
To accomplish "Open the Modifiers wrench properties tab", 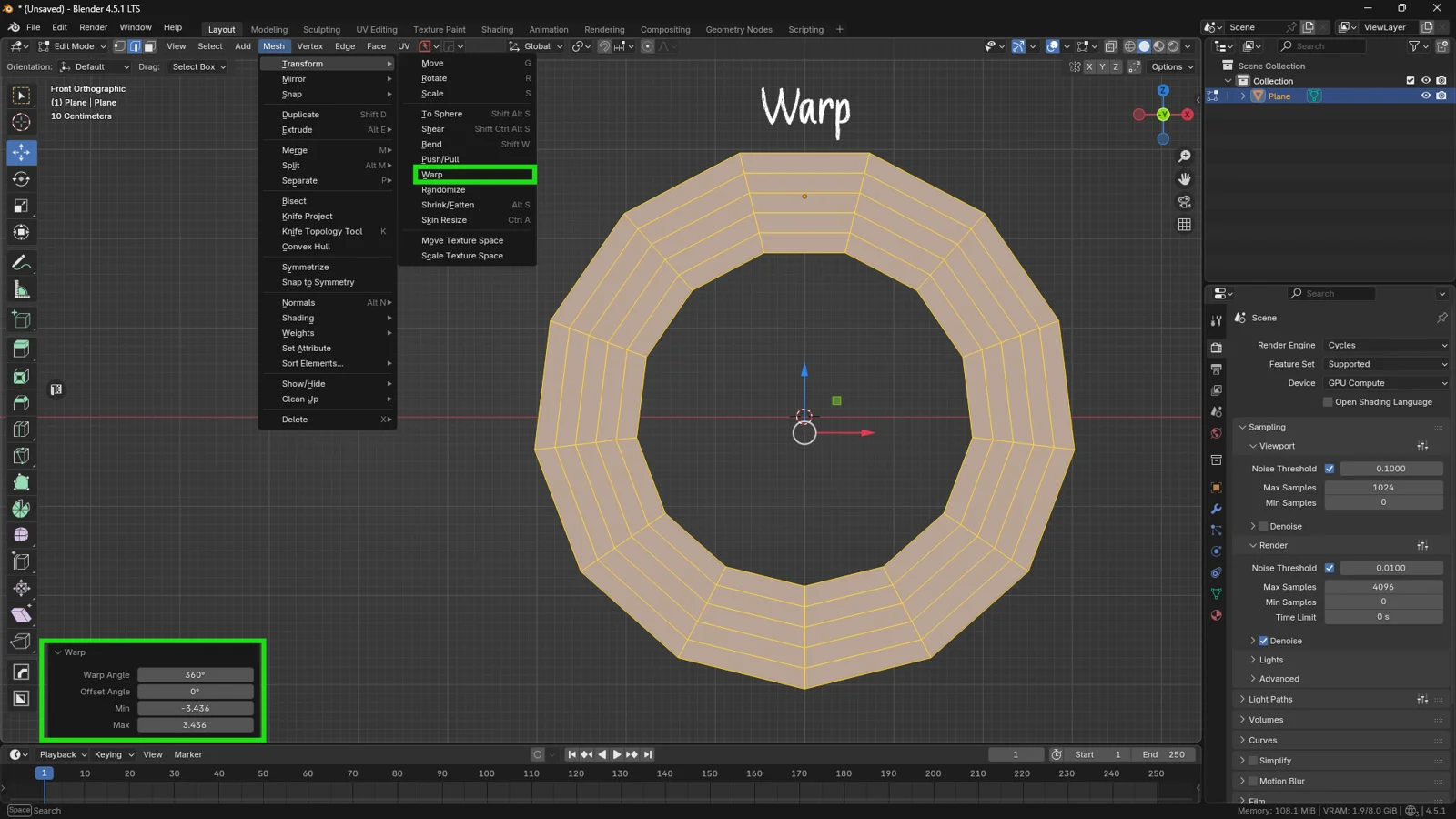I will [x=1216, y=509].
